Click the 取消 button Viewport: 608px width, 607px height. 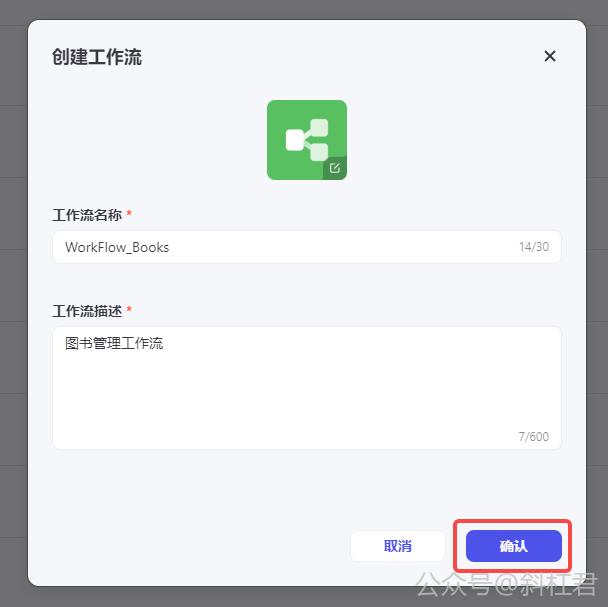coord(397,546)
